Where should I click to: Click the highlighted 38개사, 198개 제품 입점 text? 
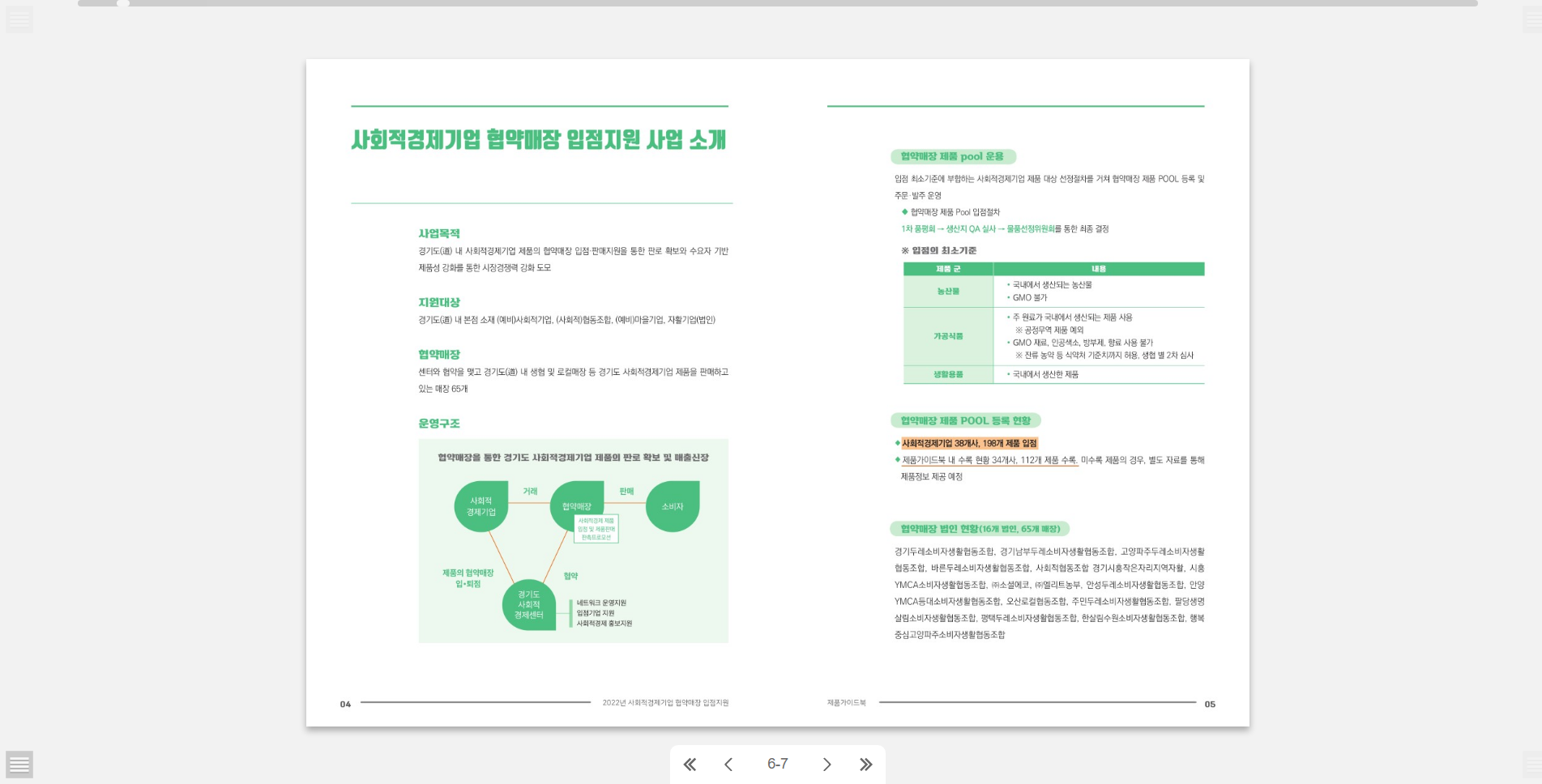point(969,443)
